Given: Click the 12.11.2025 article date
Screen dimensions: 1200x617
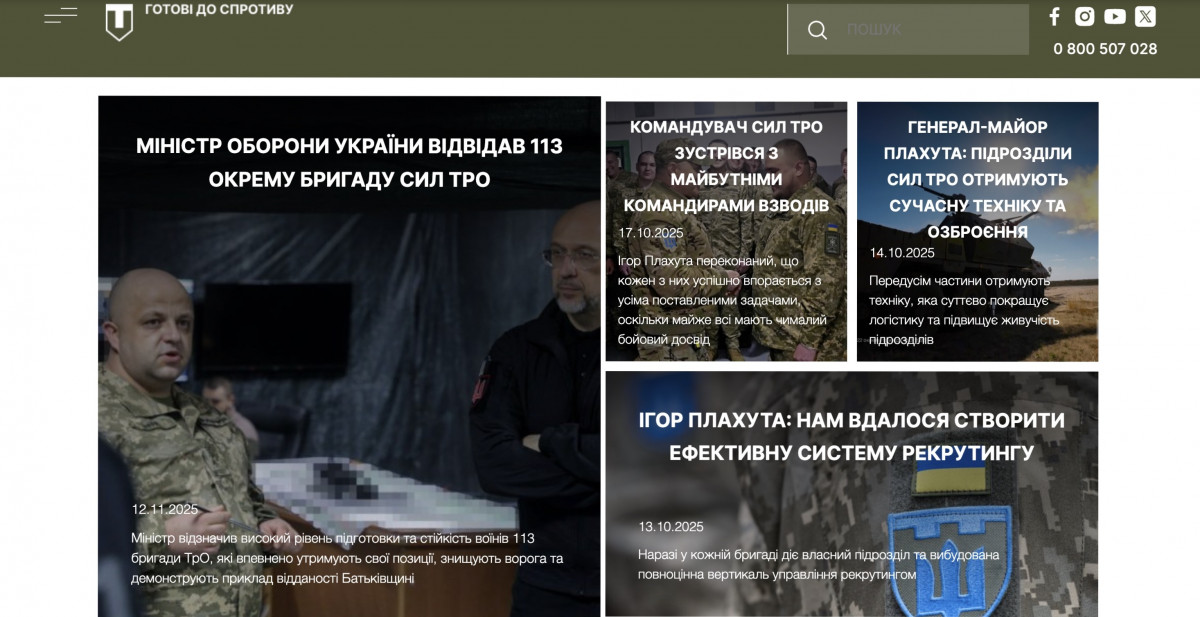Looking at the screenshot, I should 165,509.
